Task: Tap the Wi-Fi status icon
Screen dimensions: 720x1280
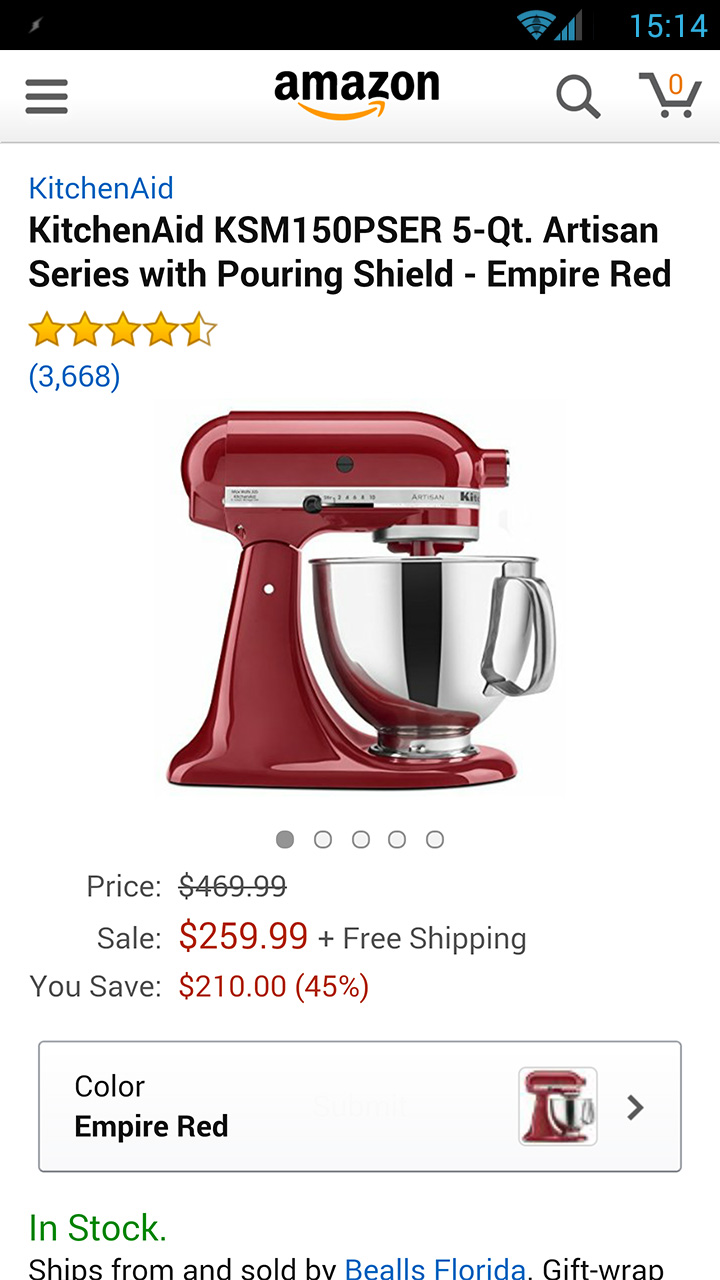Action: click(537, 25)
